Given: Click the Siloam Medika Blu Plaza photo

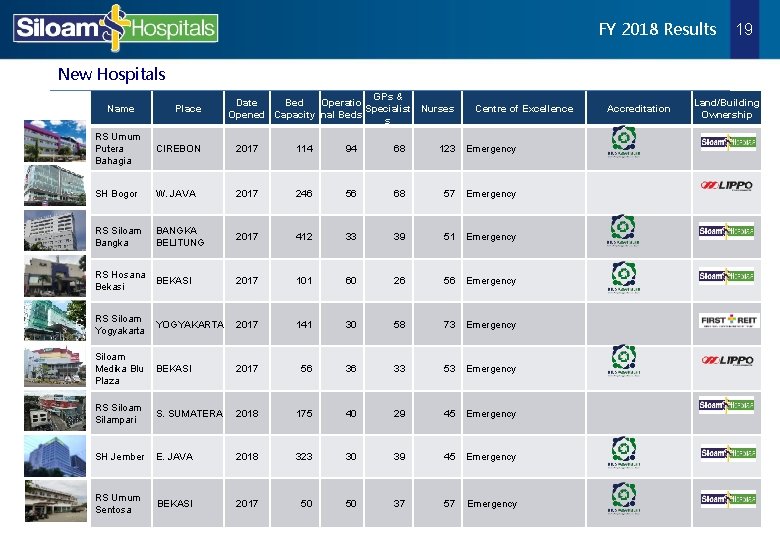Looking at the screenshot, I should 55,367.
